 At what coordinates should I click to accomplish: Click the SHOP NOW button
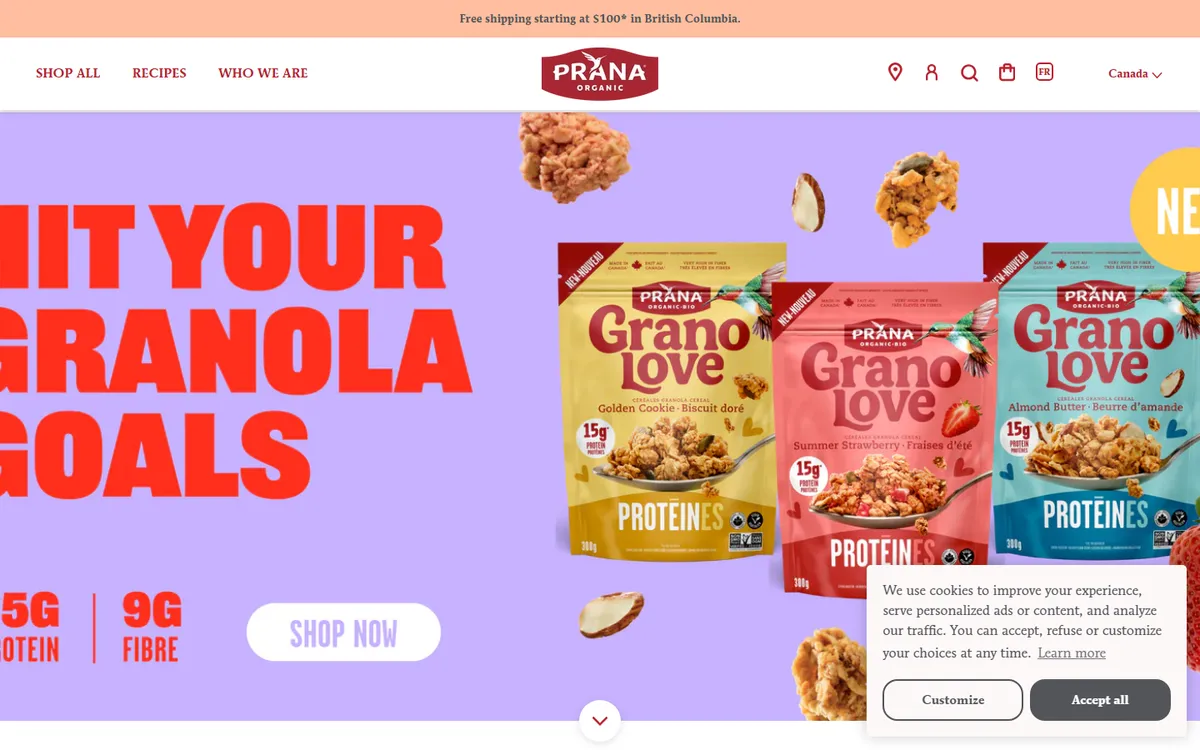[x=343, y=632]
